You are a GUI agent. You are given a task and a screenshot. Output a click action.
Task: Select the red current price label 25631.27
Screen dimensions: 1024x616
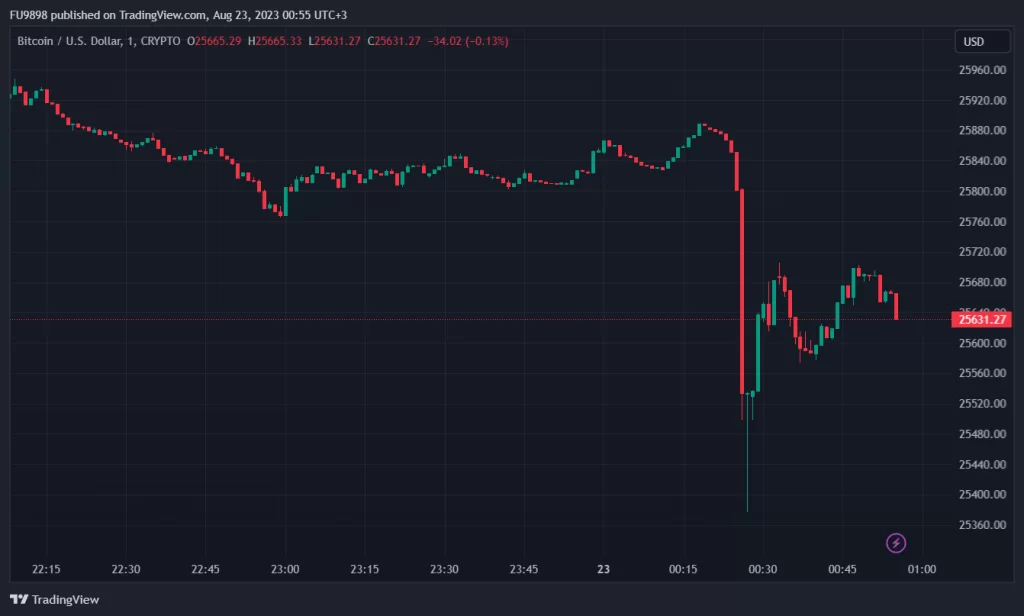coord(982,320)
